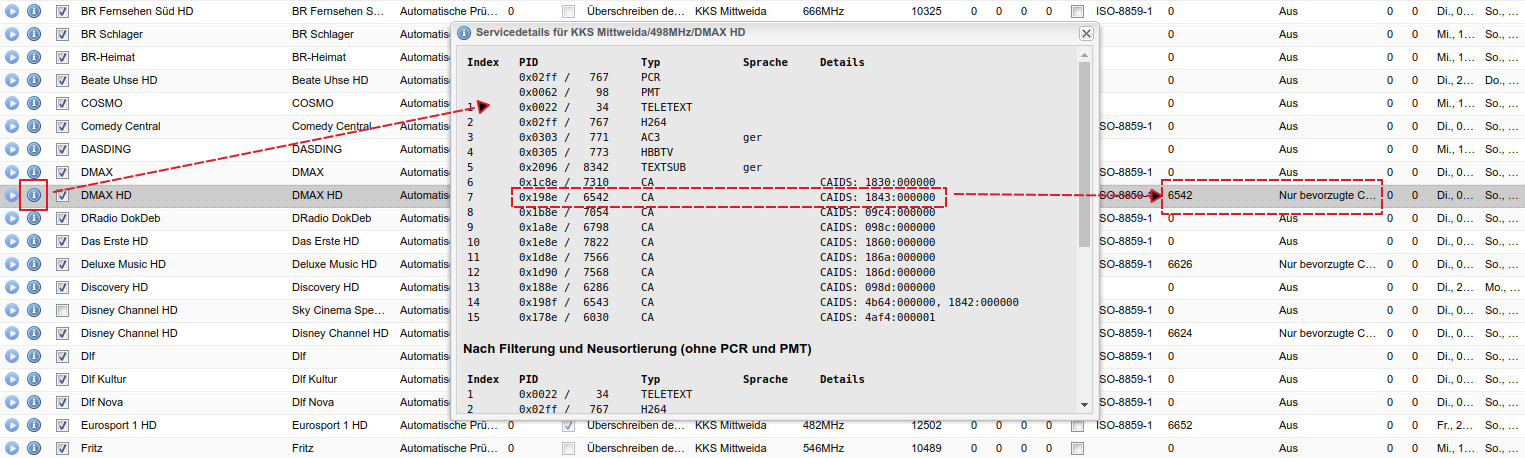This screenshot has height=458, width=1525.
Task: Select the 10325 service ID cell
Action: pyautogui.click(x=925, y=11)
